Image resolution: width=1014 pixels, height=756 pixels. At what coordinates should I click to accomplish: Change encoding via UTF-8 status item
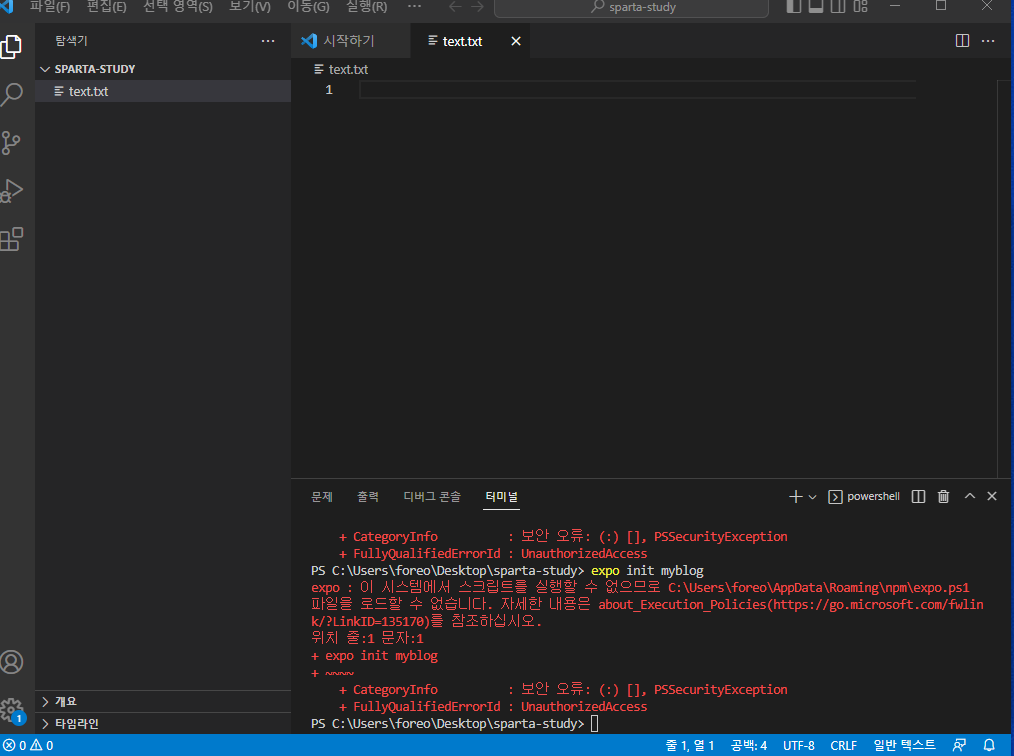[x=799, y=745]
